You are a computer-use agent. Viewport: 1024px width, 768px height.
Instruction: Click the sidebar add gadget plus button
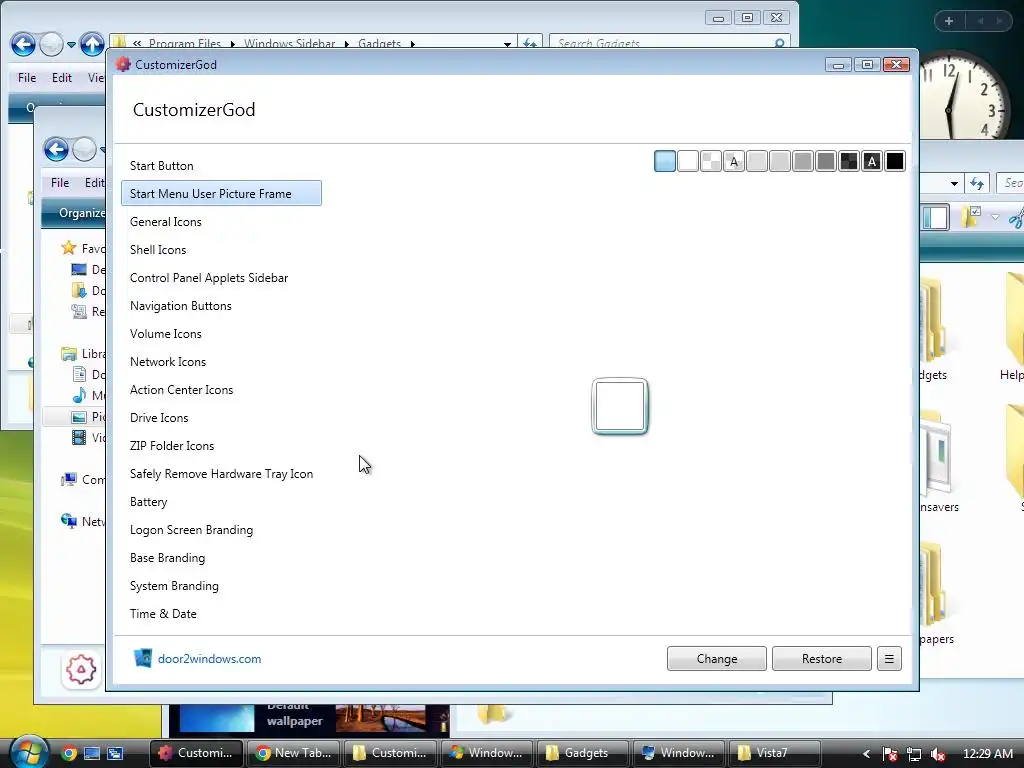click(x=949, y=21)
